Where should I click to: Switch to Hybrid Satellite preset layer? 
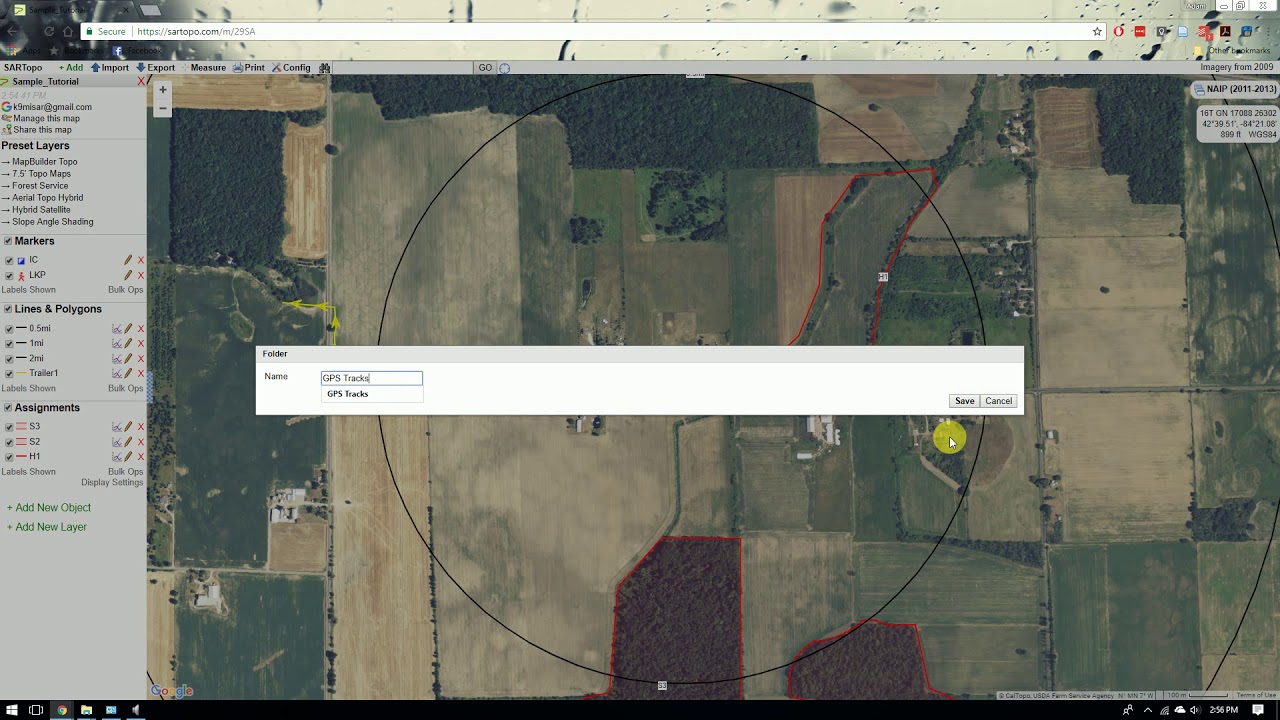coord(41,210)
